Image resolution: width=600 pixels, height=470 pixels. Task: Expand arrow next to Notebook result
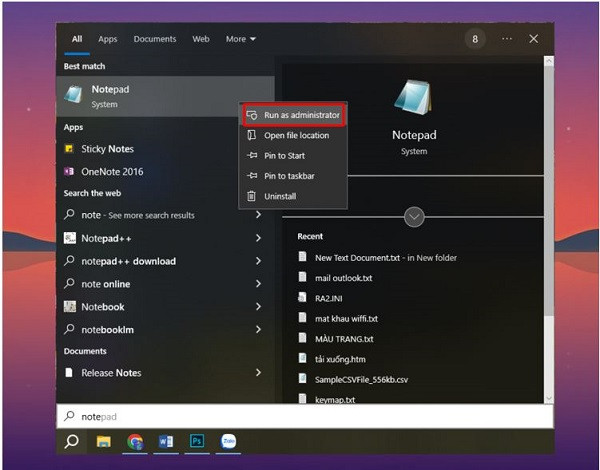pos(259,307)
